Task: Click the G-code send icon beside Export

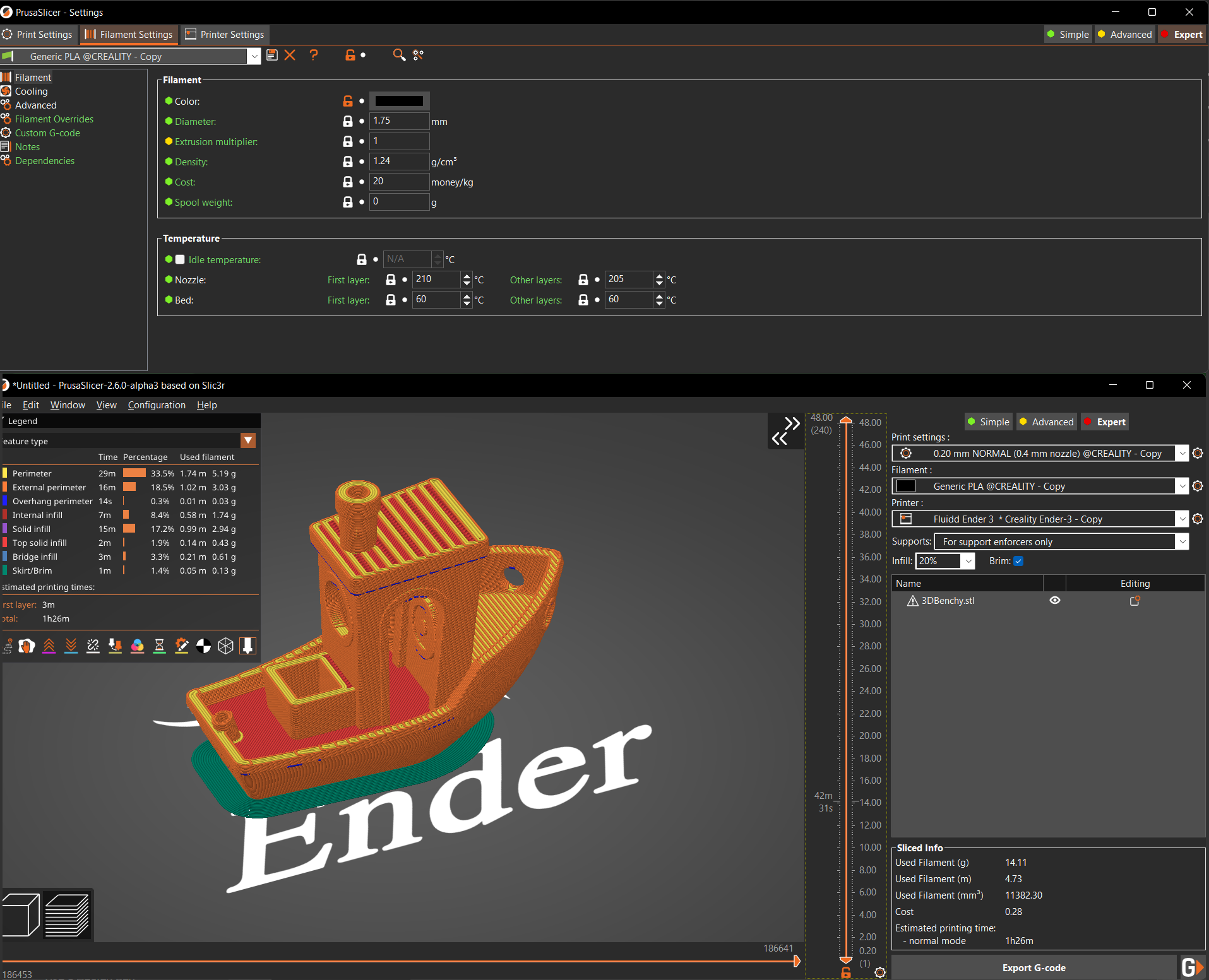Action: 1192,967
